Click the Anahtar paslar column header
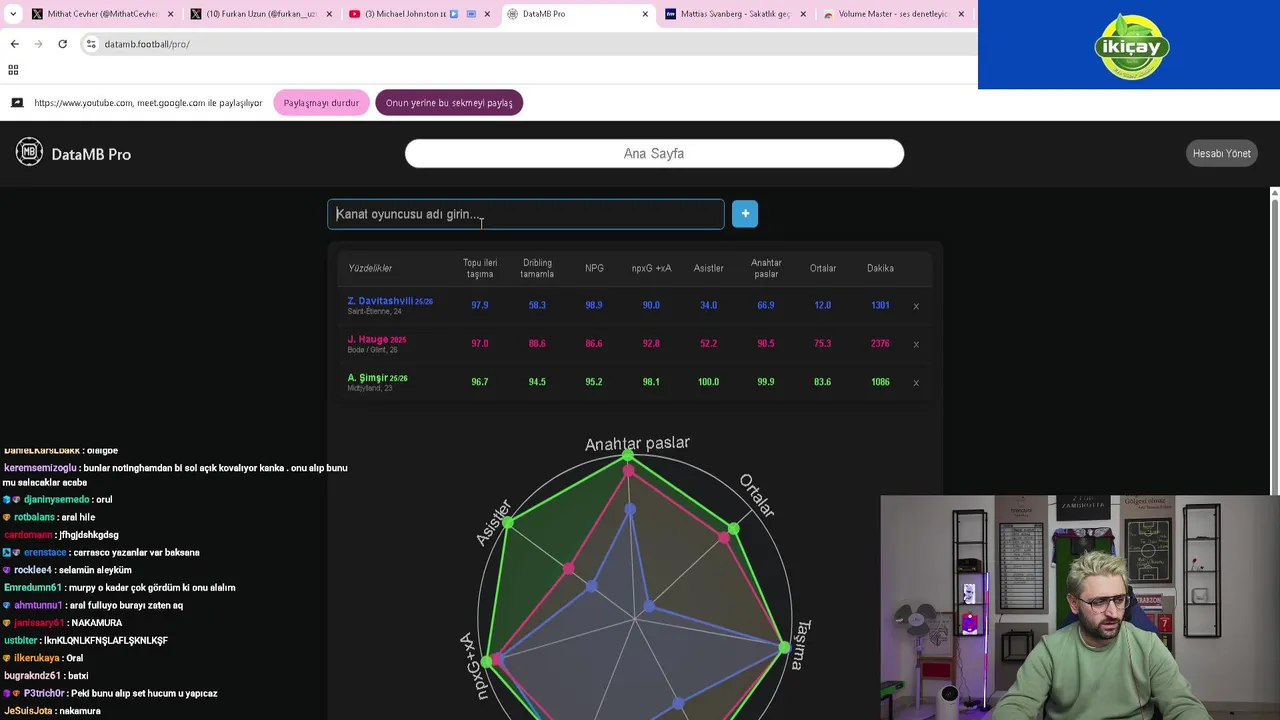This screenshot has width=1280, height=720. [x=766, y=268]
